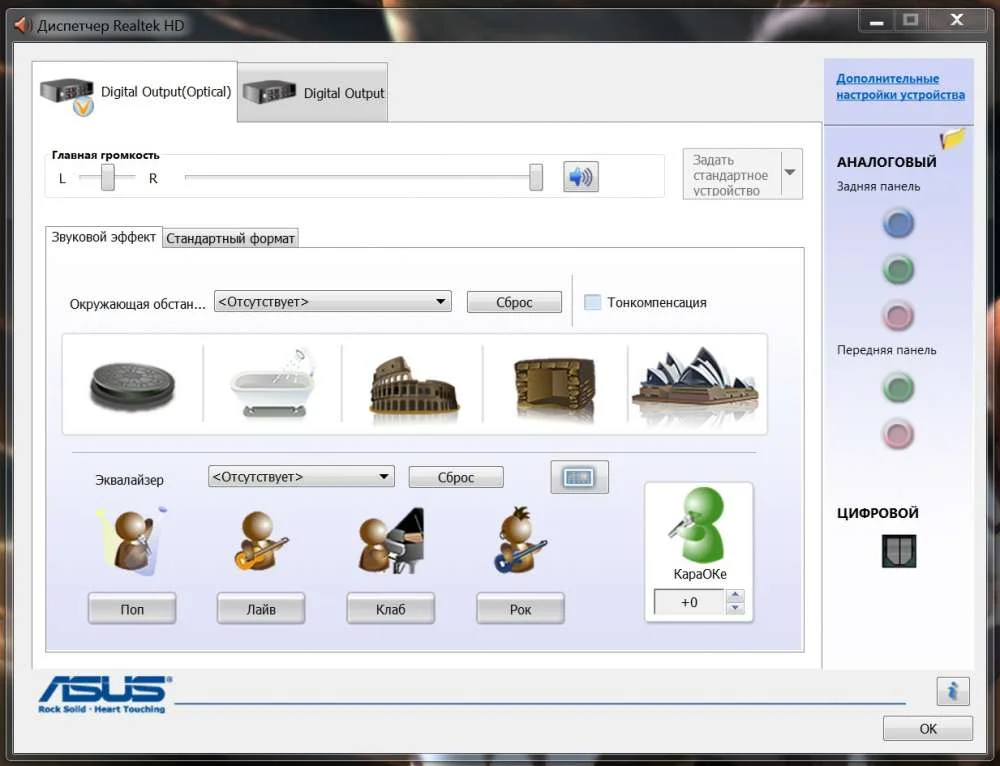The image size is (1000, 766).
Task: Select the sewer manhole environment effect
Action: click(132, 385)
